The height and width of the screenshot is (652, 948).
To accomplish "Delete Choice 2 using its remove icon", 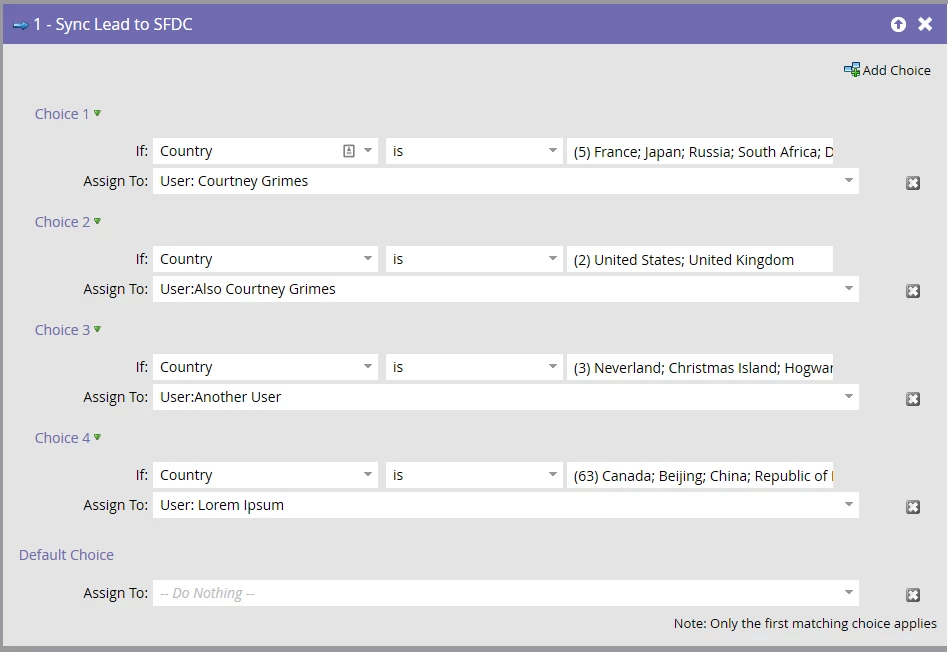I will (x=913, y=291).
